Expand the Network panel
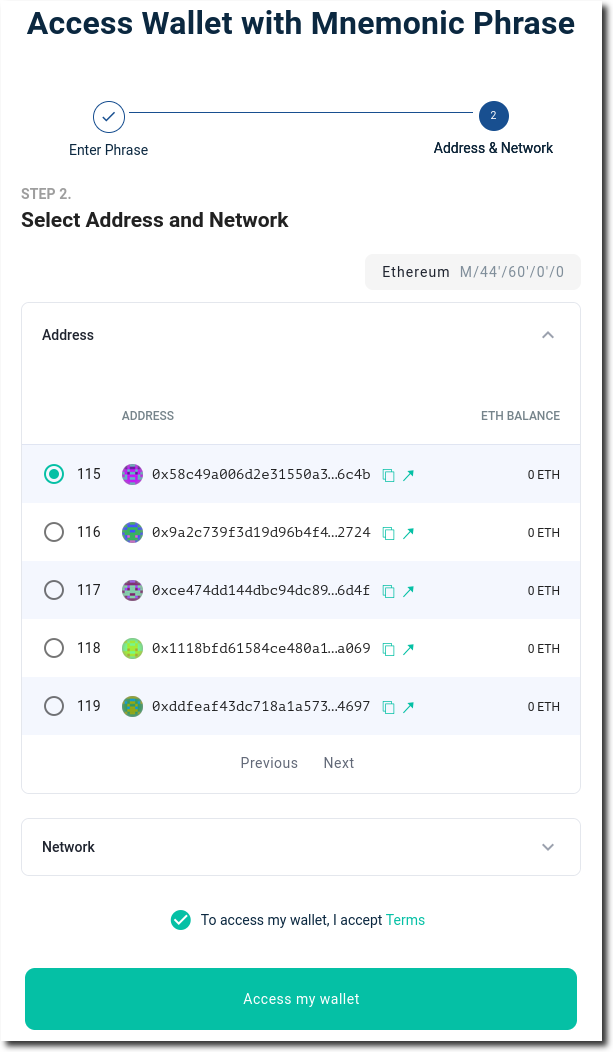This screenshot has width=613, height=1052. pos(300,847)
